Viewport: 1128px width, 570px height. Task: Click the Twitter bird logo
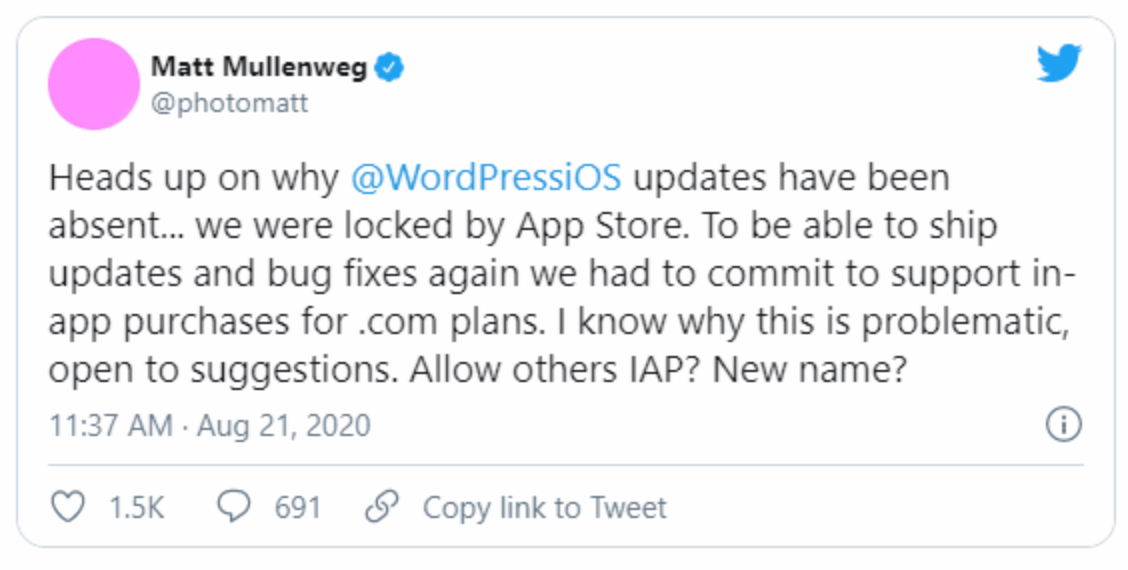(1059, 63)
